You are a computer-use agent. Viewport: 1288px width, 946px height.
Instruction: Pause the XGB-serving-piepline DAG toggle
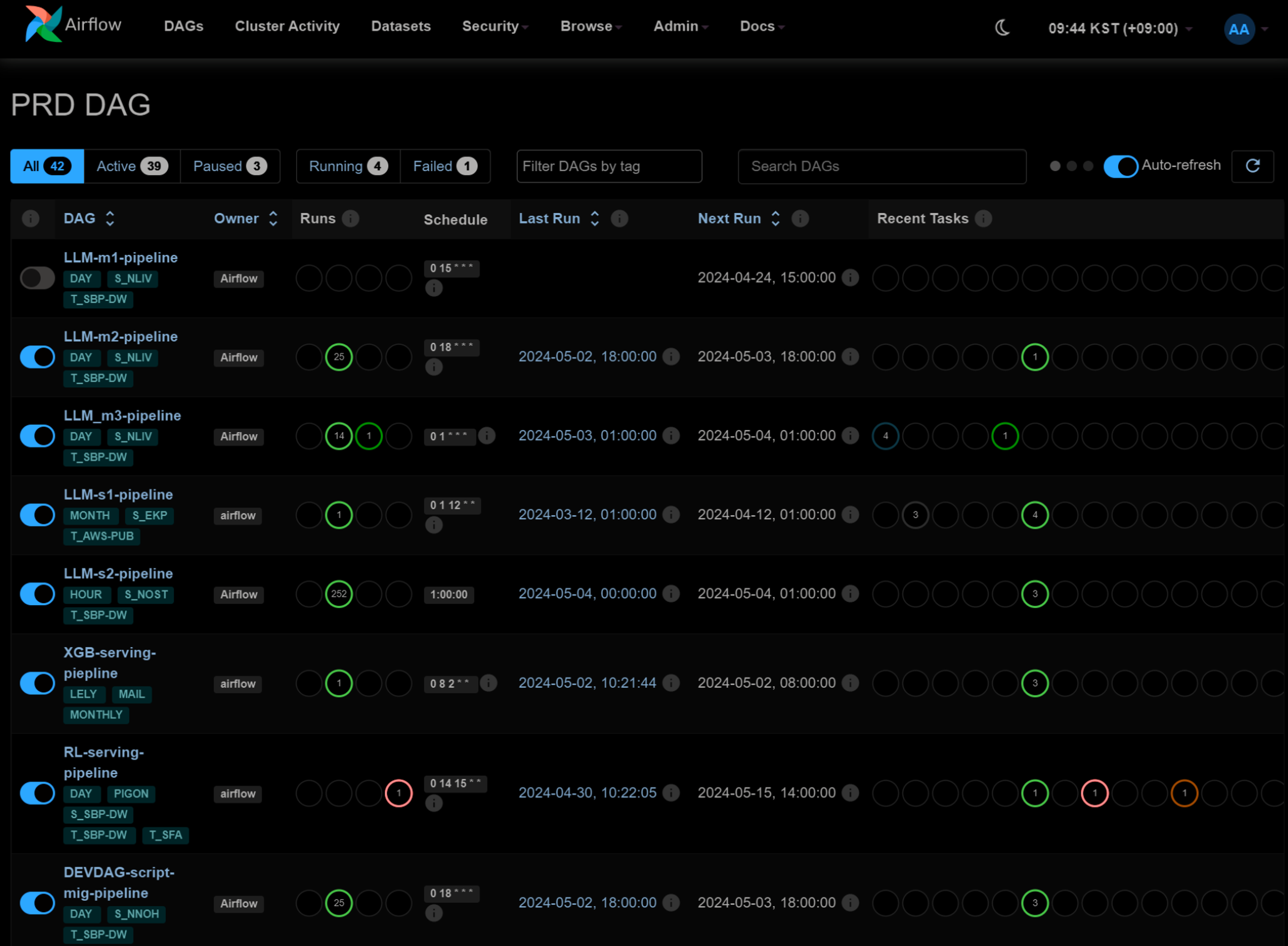click(x=37, y=683)
